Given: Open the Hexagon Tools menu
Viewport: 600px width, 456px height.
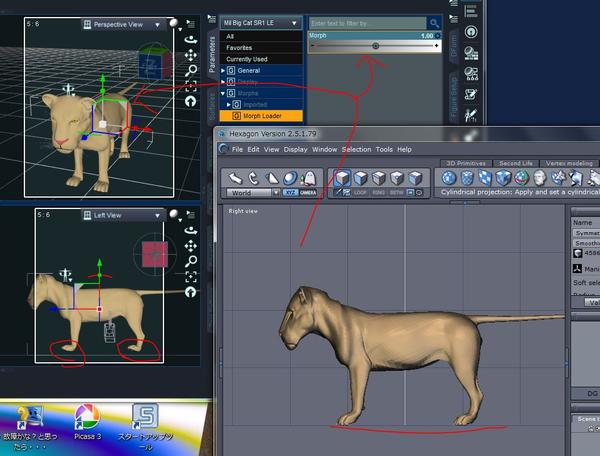Looking at the screenshot, I should [x=384, y=149].
